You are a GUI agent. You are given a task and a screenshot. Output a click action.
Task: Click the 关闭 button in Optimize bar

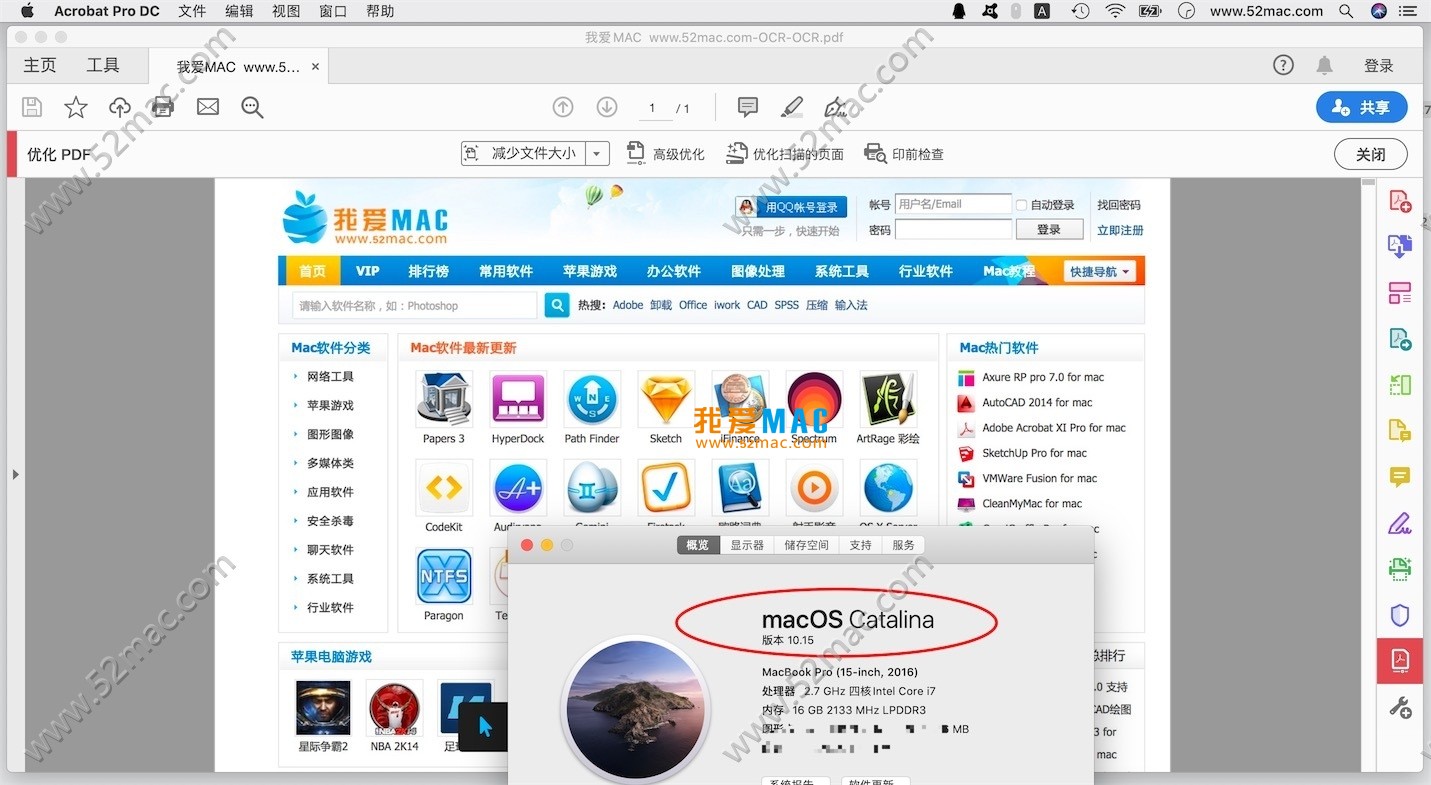click(x=1371, y=154)
